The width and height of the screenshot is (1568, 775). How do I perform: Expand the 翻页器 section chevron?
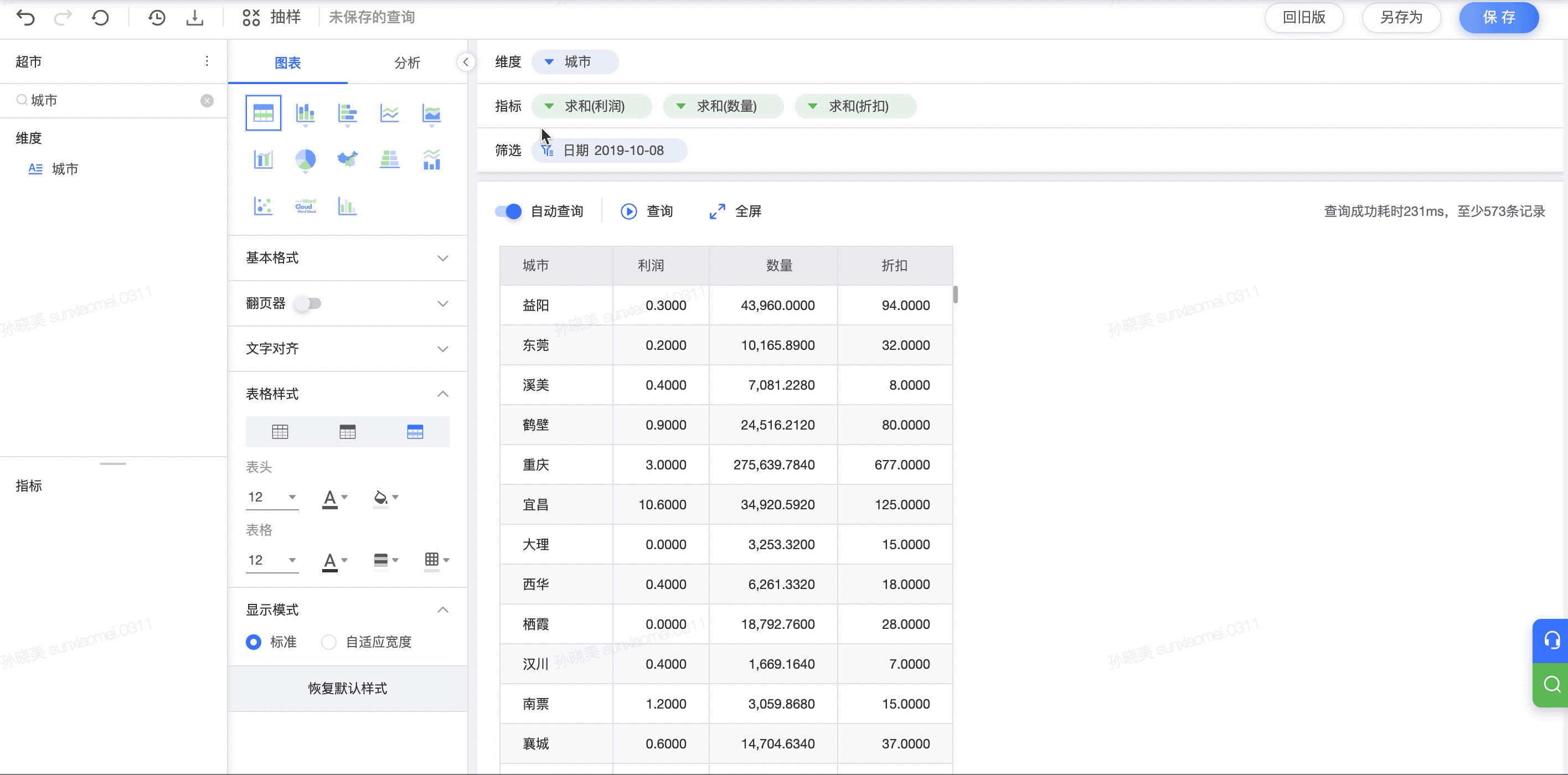(443, 304)
